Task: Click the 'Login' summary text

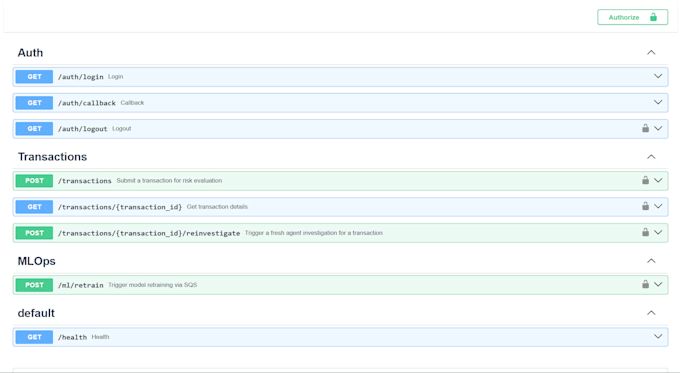Action: point(115,76)
